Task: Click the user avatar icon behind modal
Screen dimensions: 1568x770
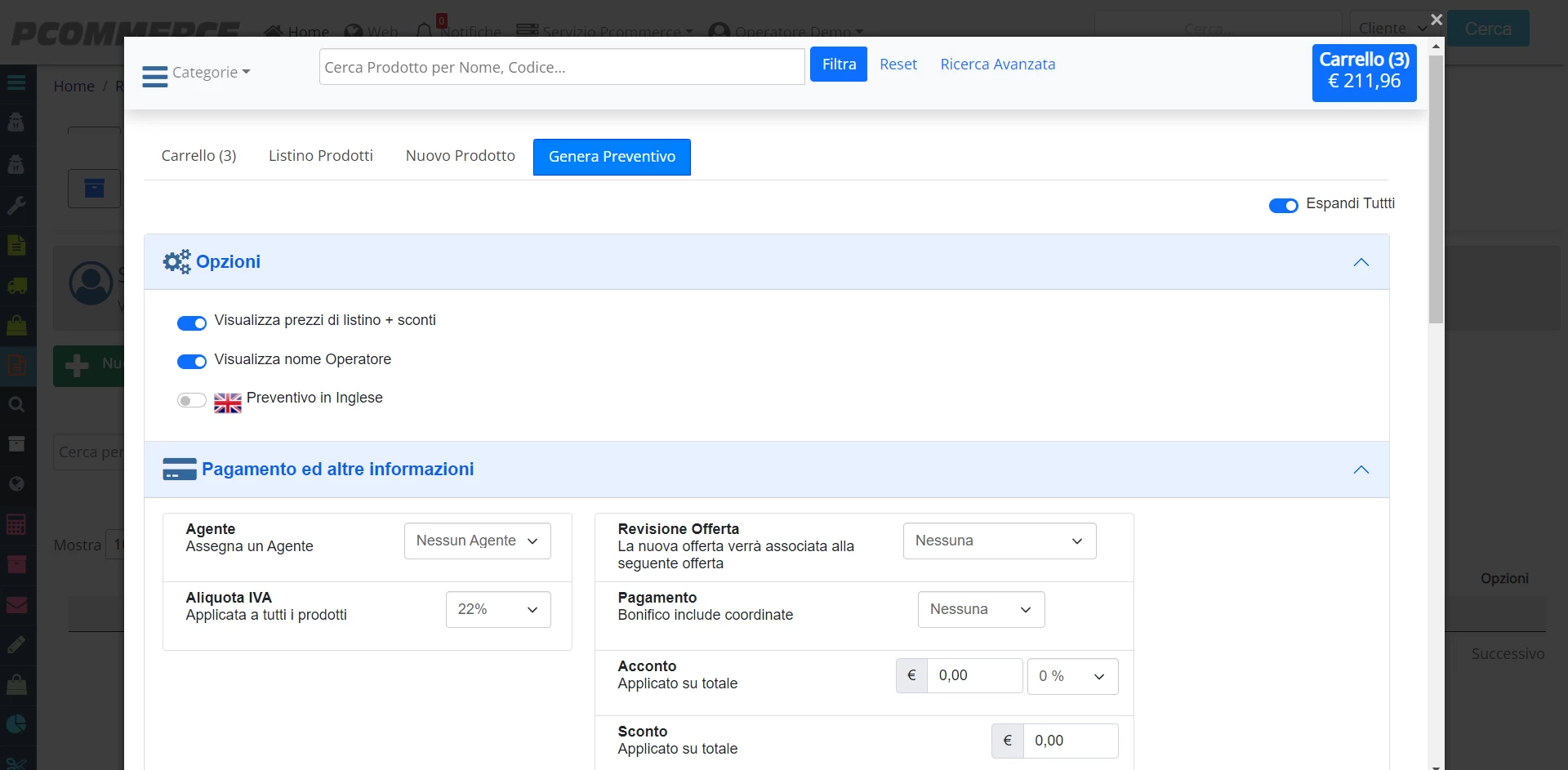Action: click(x=91, y=283)
